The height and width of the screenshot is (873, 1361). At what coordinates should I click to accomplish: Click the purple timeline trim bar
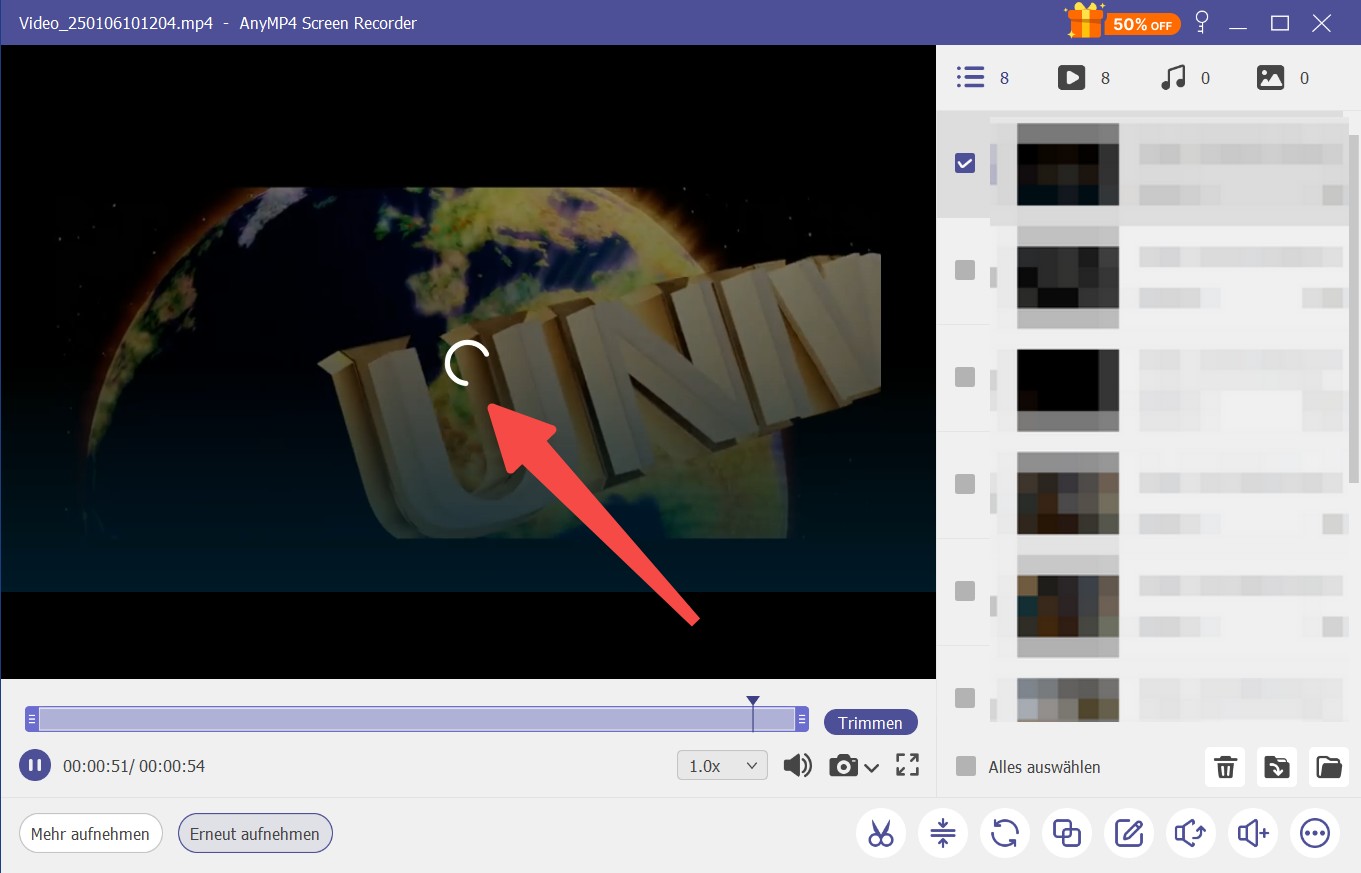tap(417, 719)
